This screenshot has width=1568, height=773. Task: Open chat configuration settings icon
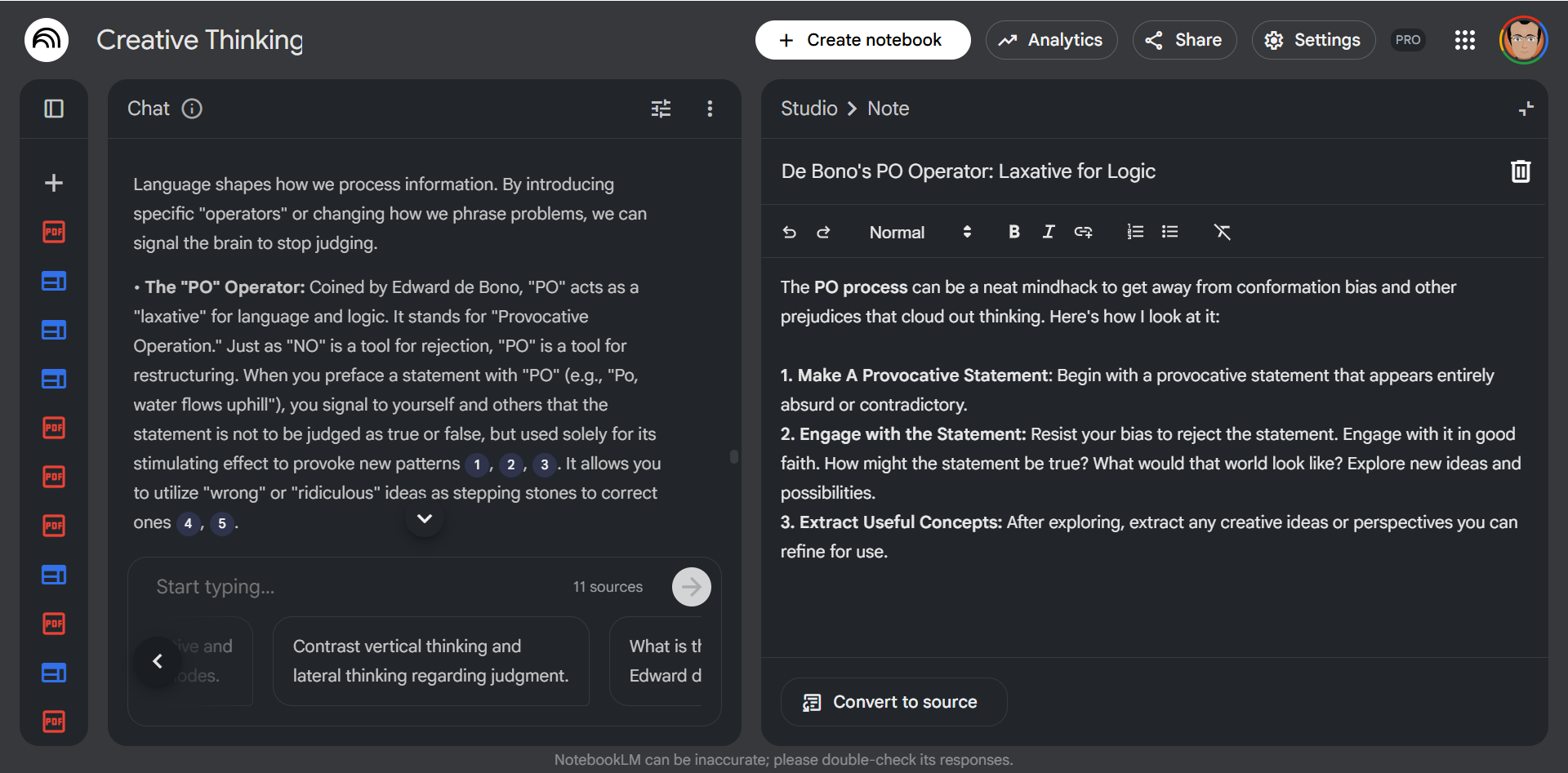tap(661, 109)
